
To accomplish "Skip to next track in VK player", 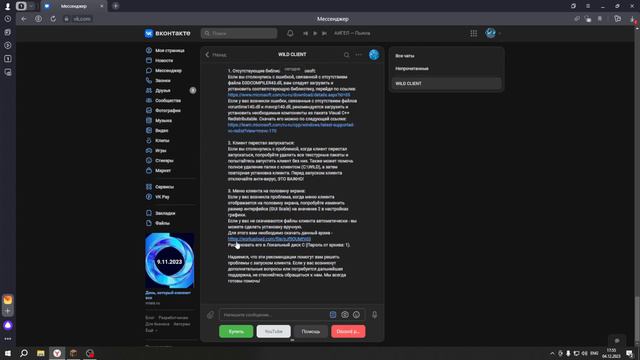I will (324, 33).
